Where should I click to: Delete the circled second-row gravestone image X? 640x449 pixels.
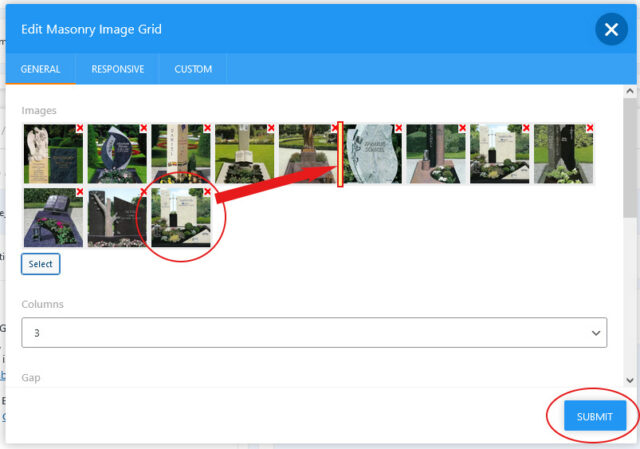pos(207,192)
